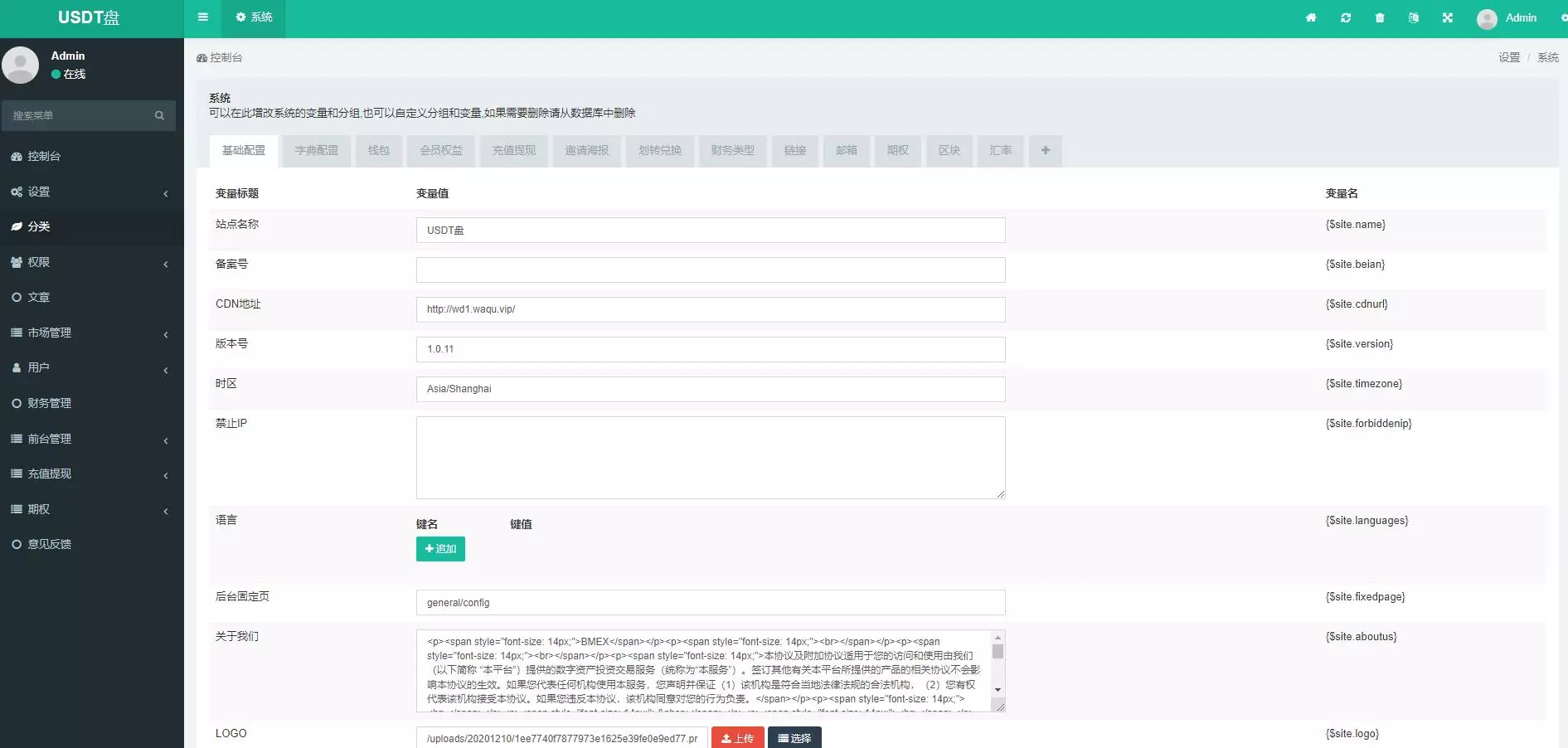Collapse the sidebar with the hamburger icon
1568x748 pixels.
pyautogui.click(x=202, y=17)
